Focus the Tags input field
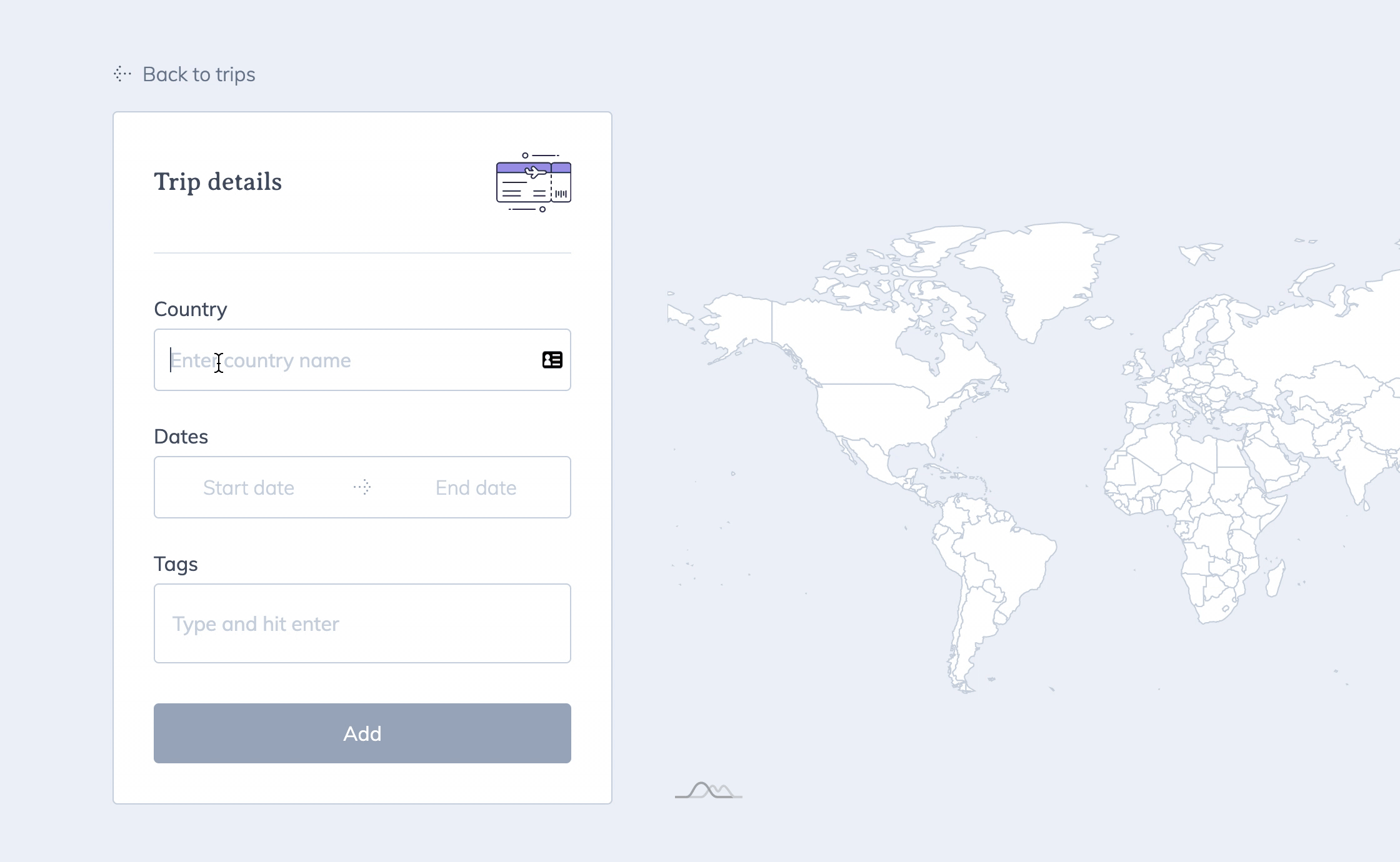The height and width of the screenshot is (862, 1400). click(362, 623)
